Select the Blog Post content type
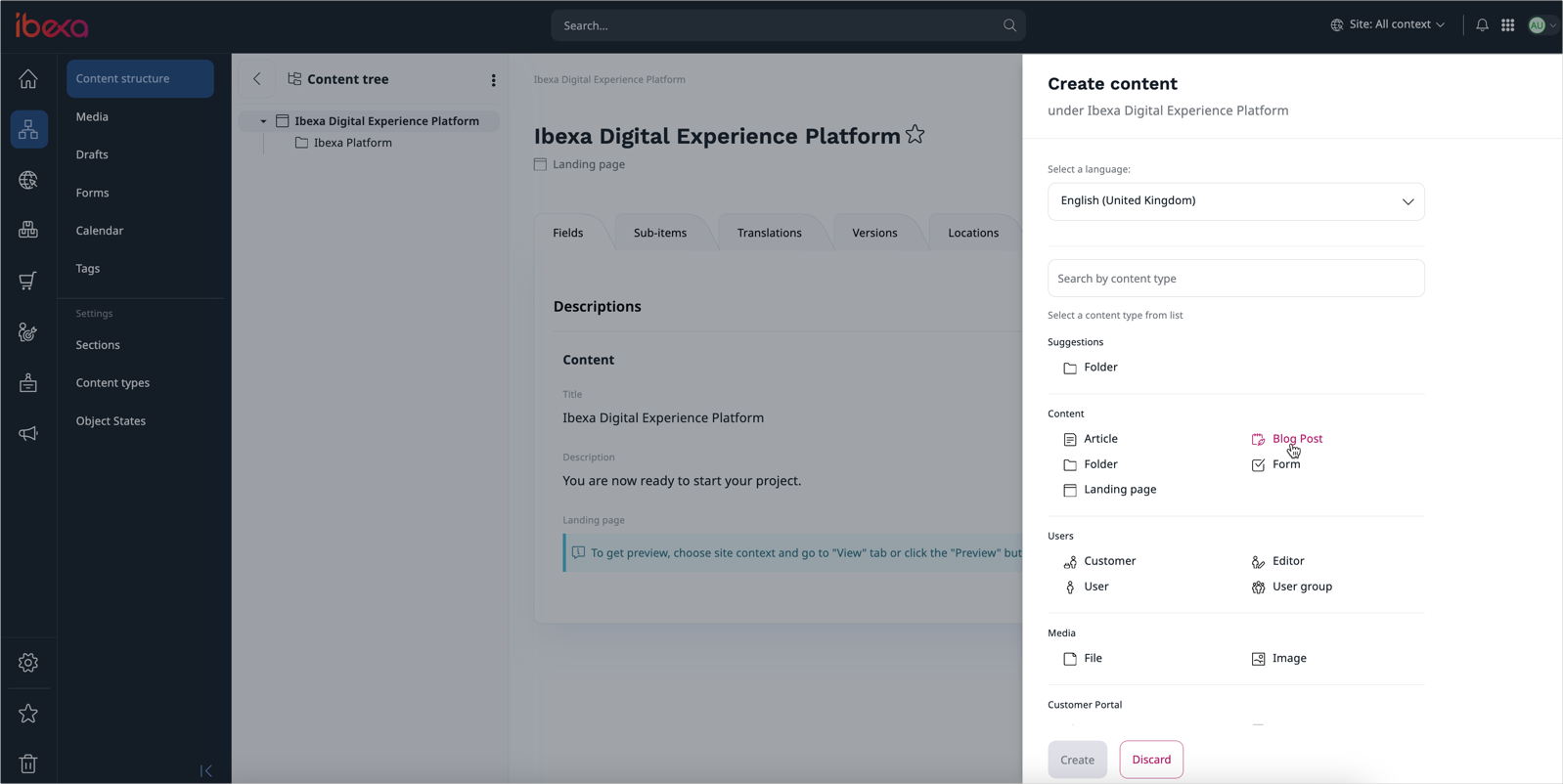1563x784 pixels. point(1296,439)
